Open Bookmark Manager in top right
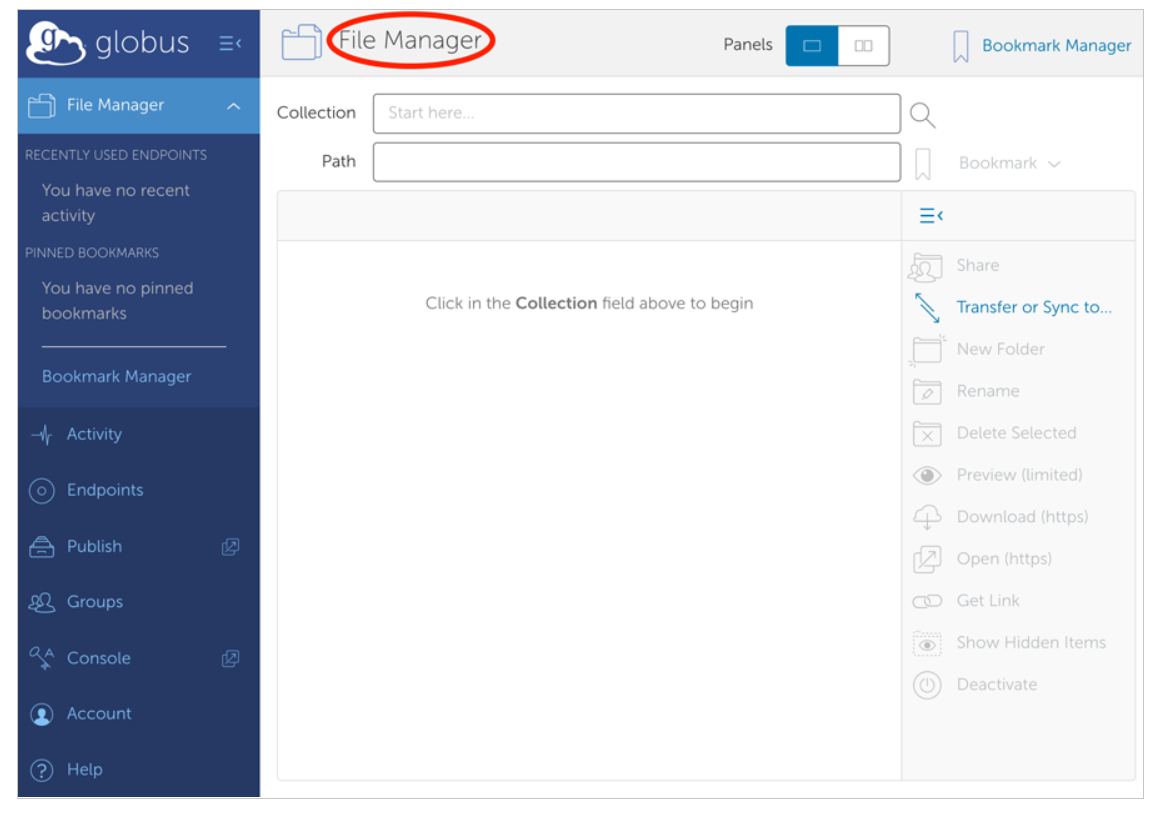Image resolution: width=1163 pixels, height=817 pixels. tap(1056, 46)
